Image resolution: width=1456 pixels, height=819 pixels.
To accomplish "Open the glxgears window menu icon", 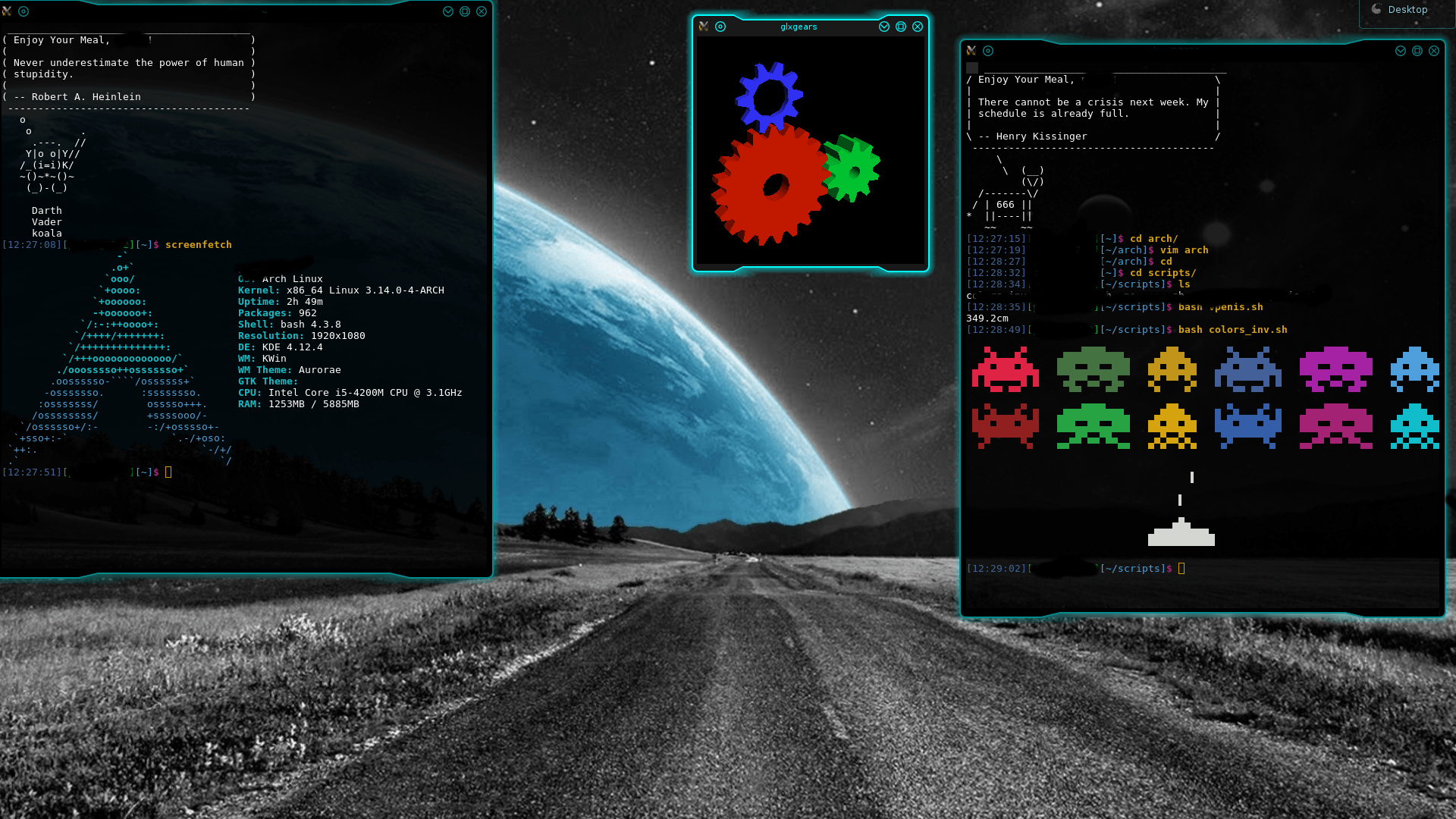I will tap(704, 27).
